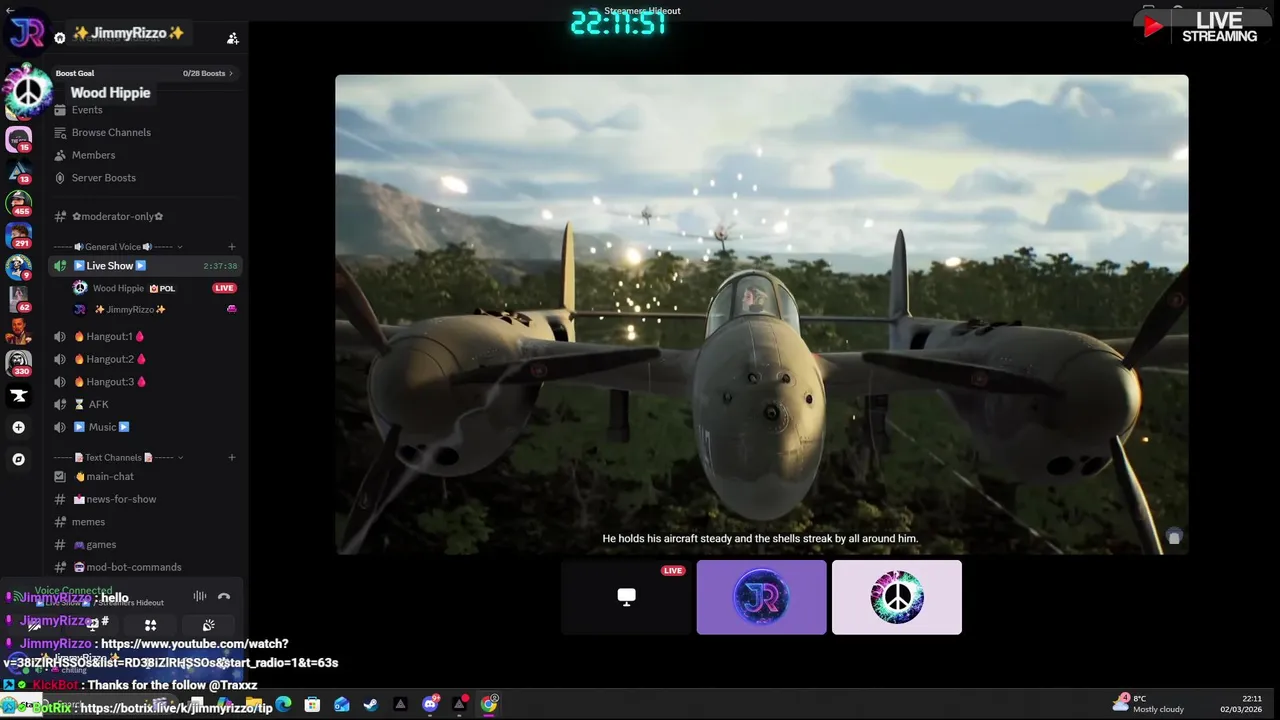
Task: Open the Activities launcher button
Action: [150, 625]
